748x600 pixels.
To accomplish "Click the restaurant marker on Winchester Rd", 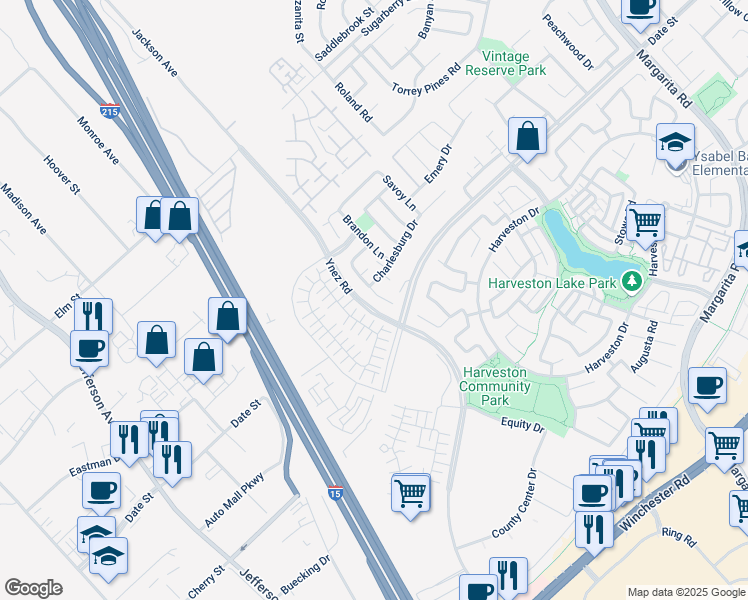I will coord(594,532).
